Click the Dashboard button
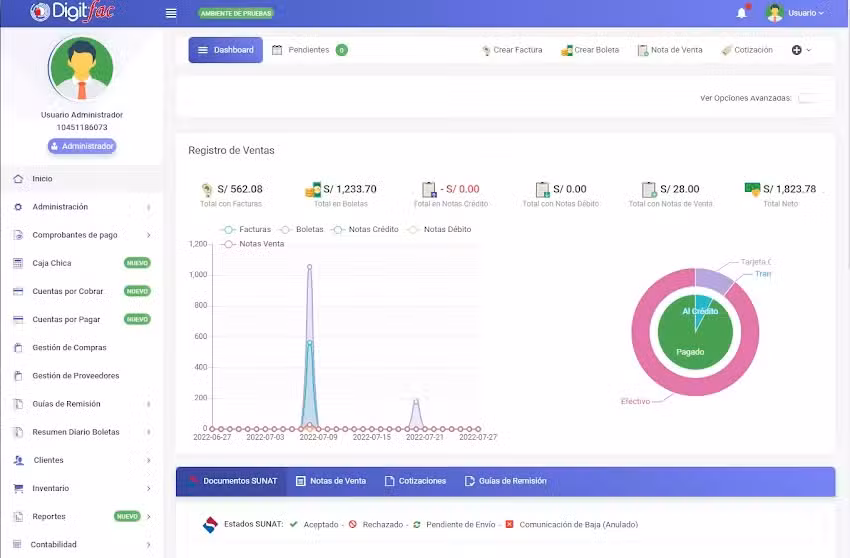The image size is (850, 558). click(x=225, y=50)
